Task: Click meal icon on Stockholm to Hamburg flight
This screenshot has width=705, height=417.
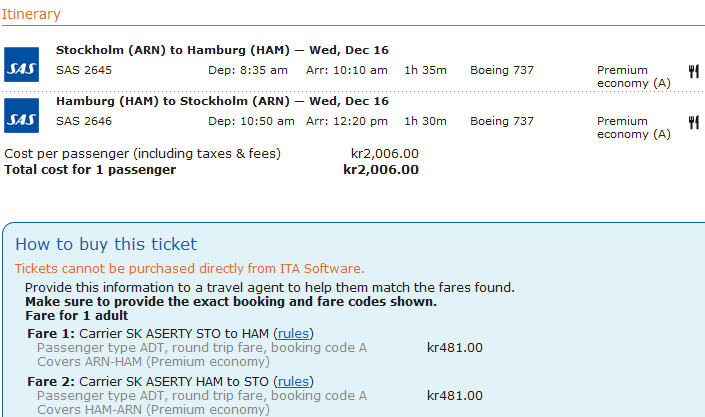Action: point(693,71)
